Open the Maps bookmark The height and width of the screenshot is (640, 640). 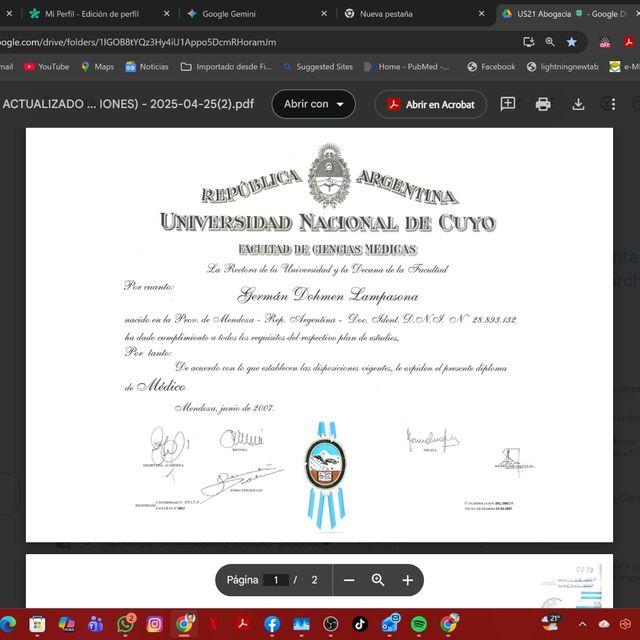[98, 67]
